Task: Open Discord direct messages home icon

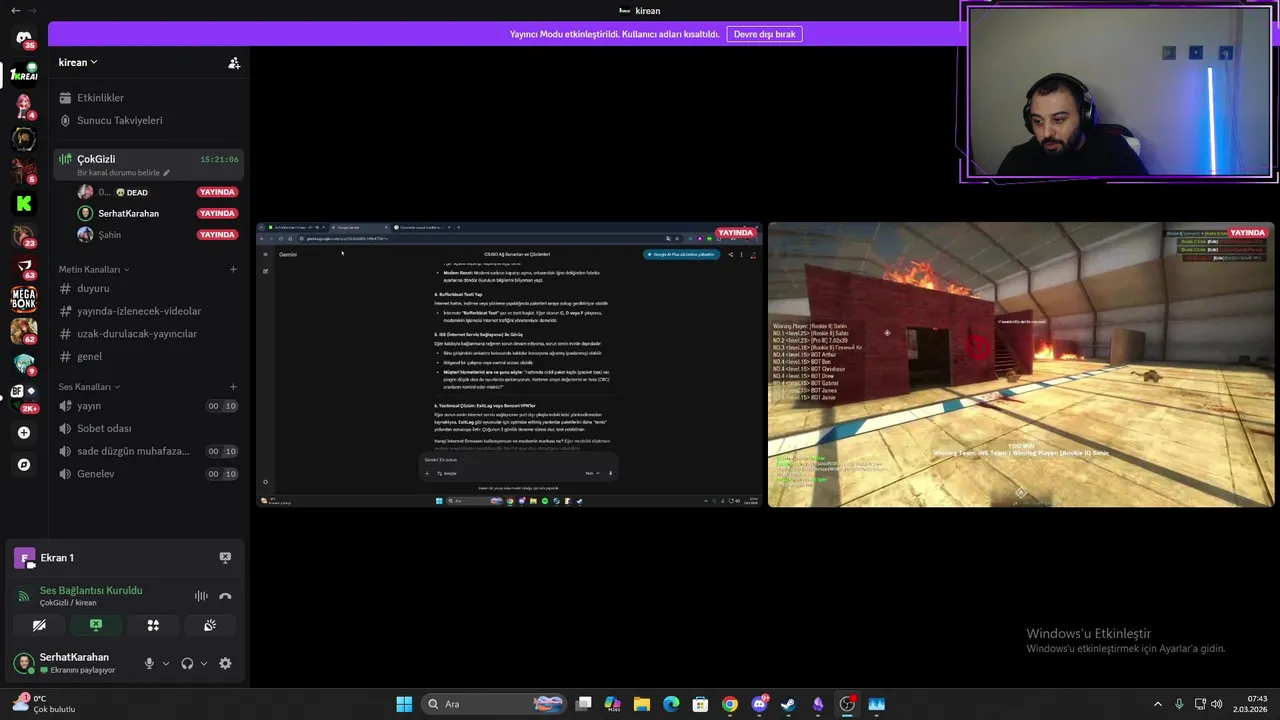Action: [x=24, y=38]
